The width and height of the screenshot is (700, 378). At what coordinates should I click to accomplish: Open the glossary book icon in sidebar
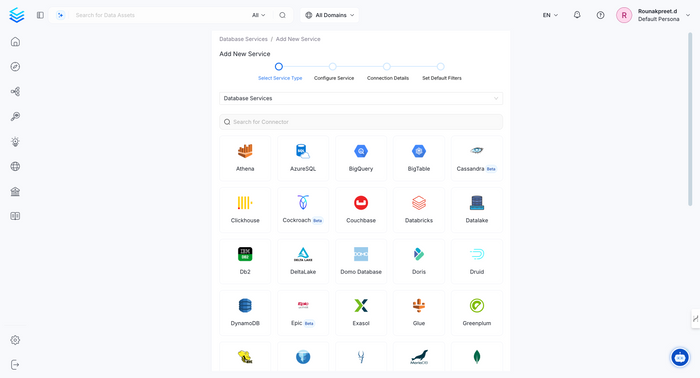[15, 216]
